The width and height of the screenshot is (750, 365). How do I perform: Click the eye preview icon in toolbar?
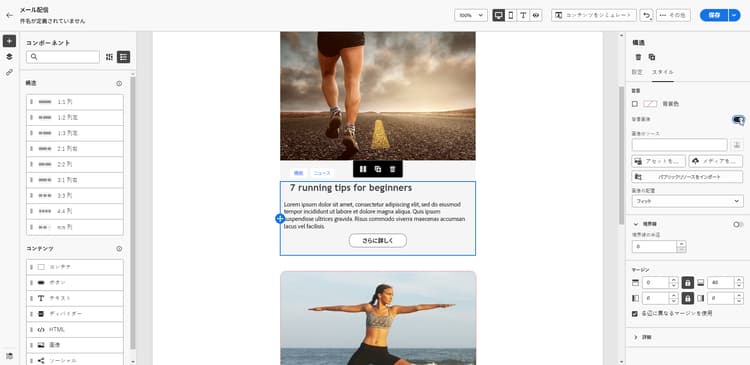[536, 15]
